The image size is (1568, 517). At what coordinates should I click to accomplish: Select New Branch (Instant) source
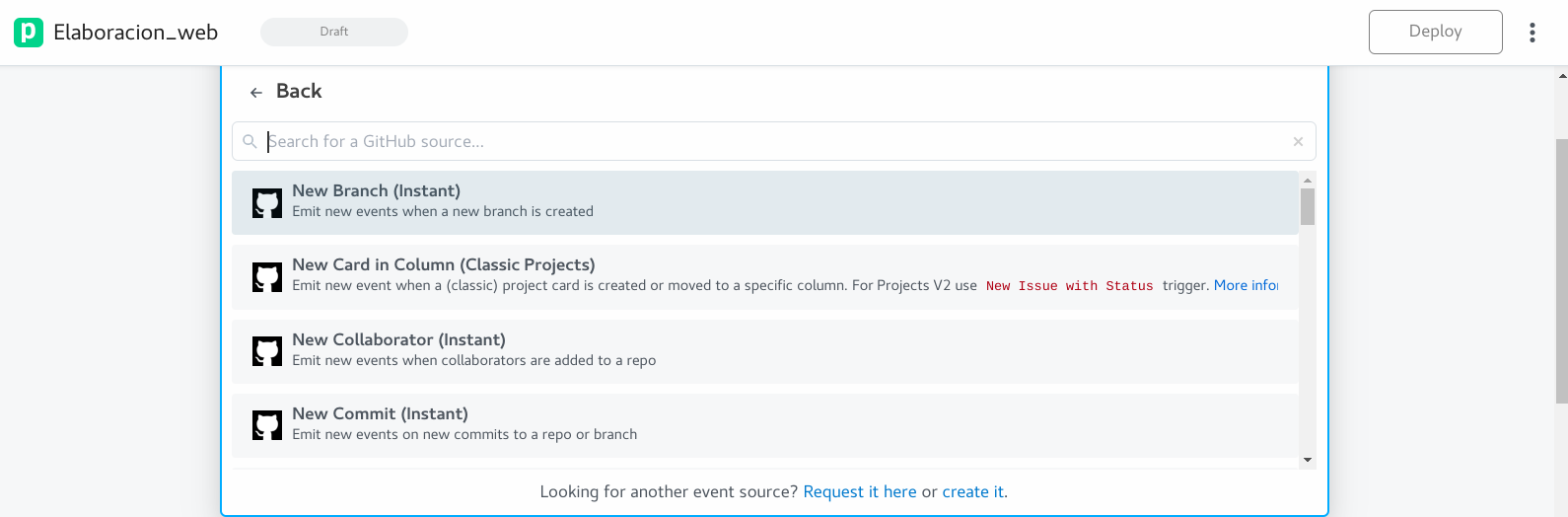point(376,191)
